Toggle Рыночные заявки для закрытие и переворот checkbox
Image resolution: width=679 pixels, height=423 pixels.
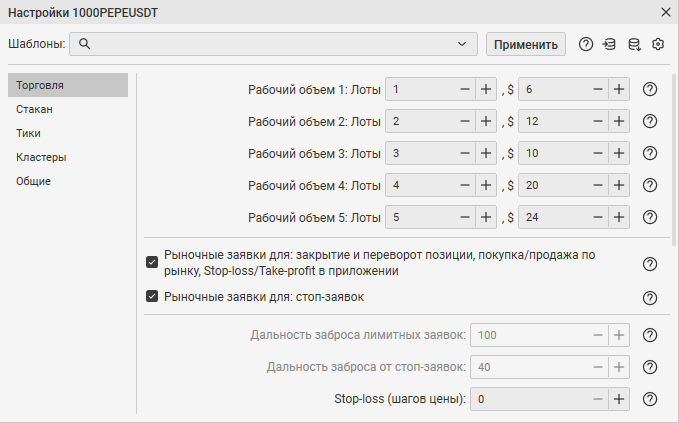[152, 262]
